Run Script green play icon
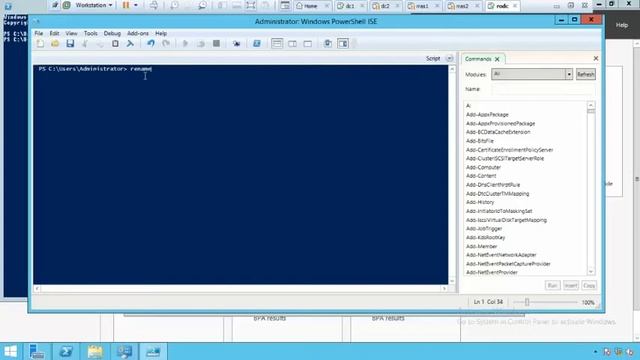The width and height of the screenshot is (640, 360). [185, 44]
